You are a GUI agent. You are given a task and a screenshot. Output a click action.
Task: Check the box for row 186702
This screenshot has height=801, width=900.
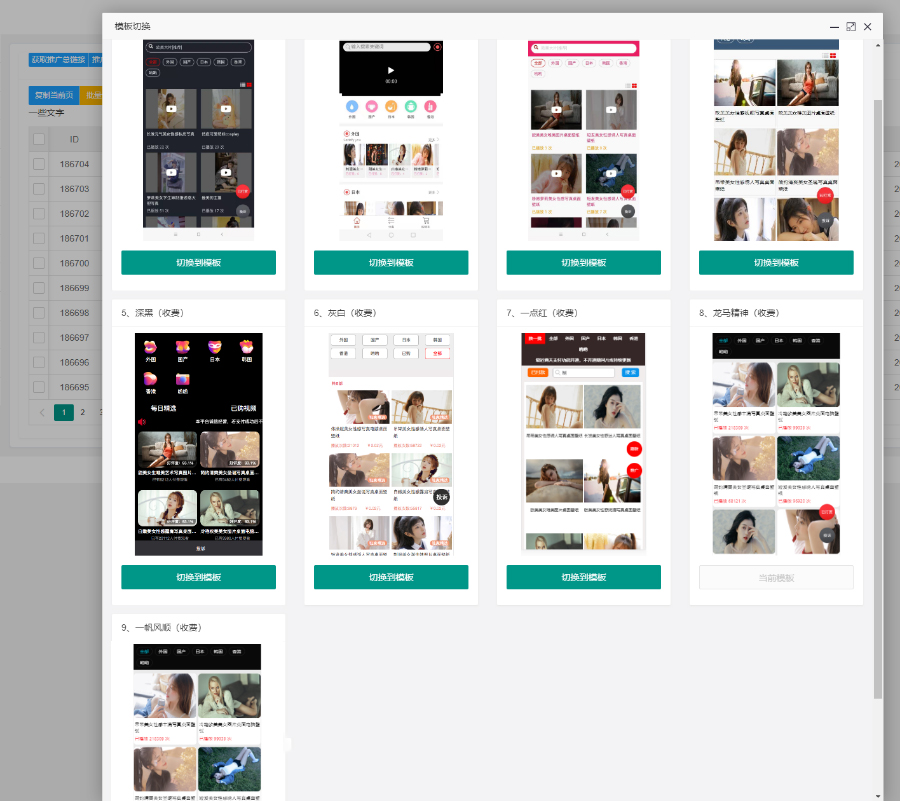coord(39,213)
